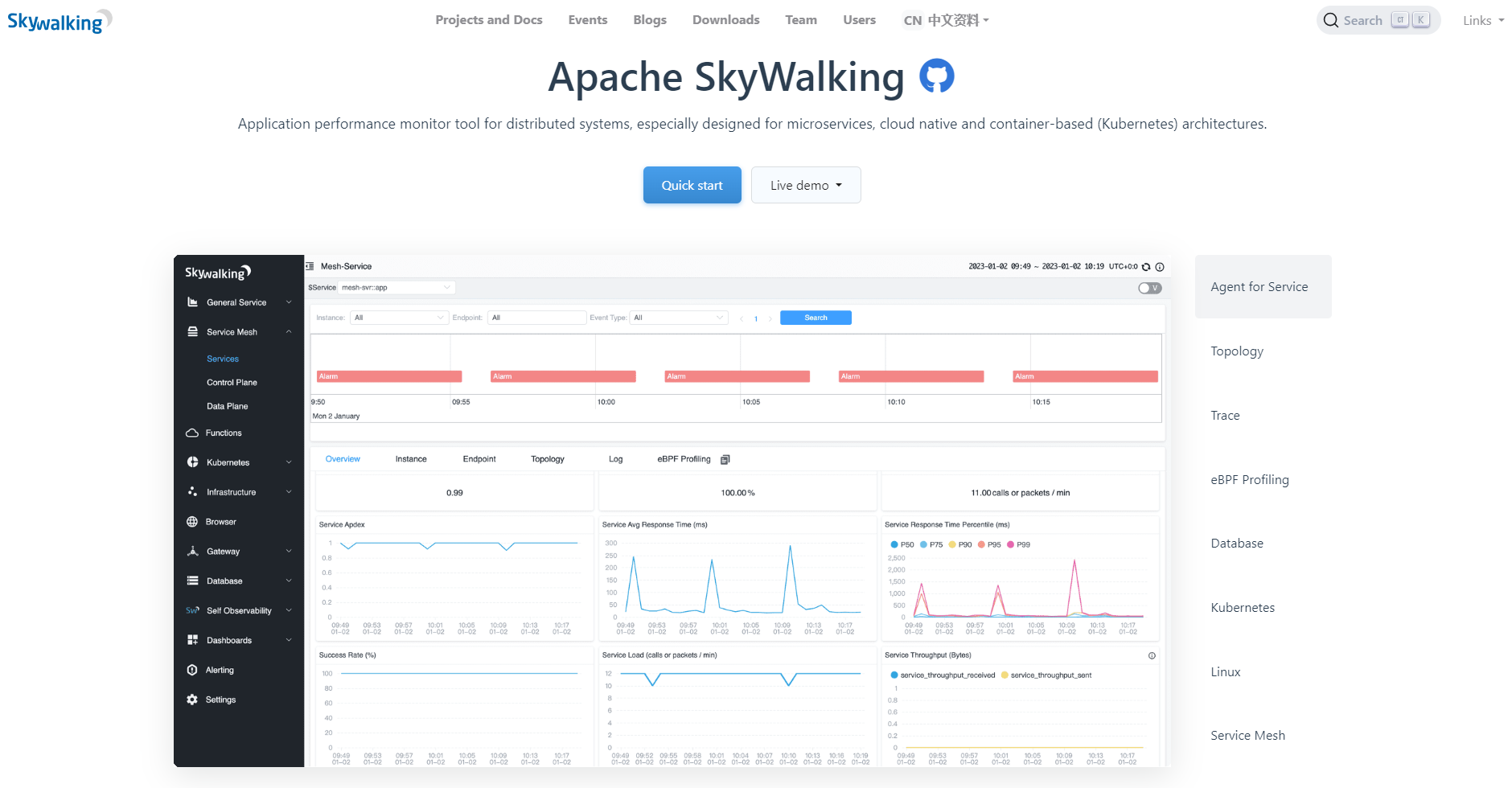Expand Infrastructure chevron in dashboard sidebar
The height and width of the screenshot is (788, 1512).
(289, 491)
